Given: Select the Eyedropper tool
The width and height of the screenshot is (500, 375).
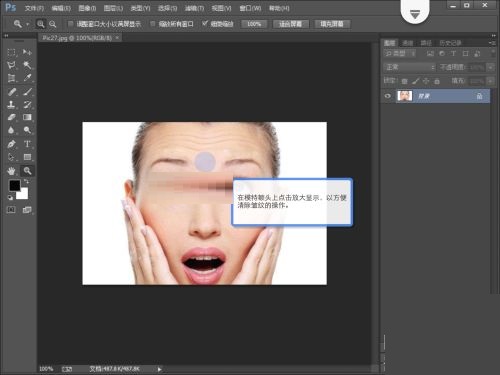Looking at the screenshot, I should (27, 78).
